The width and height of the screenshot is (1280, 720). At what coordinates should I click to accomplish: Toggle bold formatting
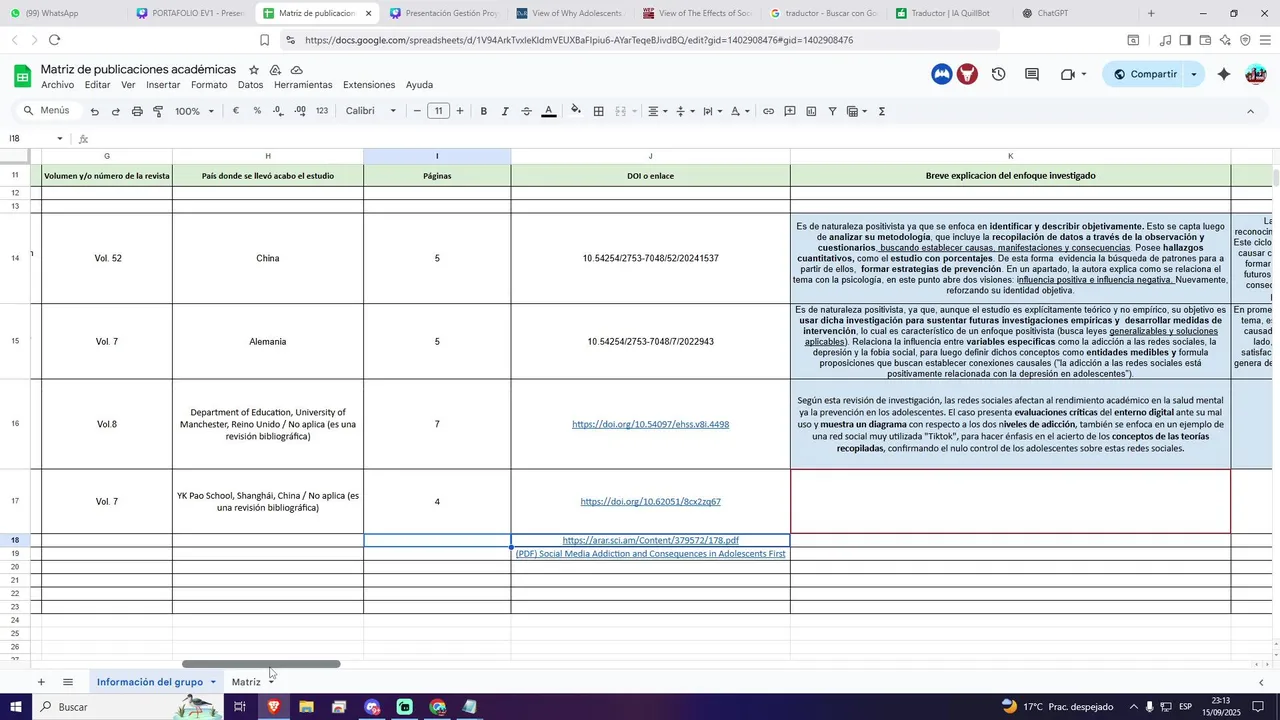click(484, 111)
